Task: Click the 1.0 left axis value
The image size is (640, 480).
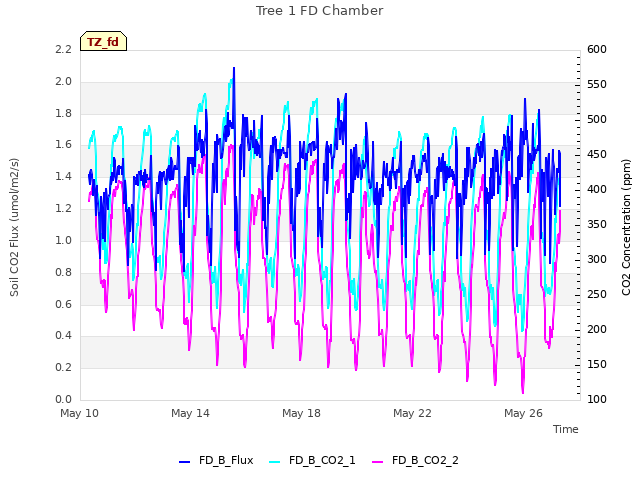Action: click(x=63, y=240)
